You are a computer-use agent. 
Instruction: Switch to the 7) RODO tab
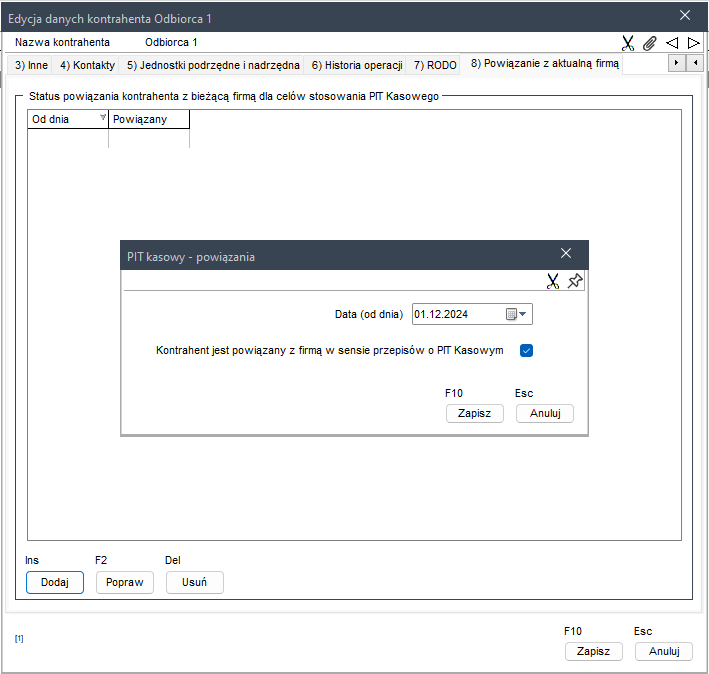point(435,65)
